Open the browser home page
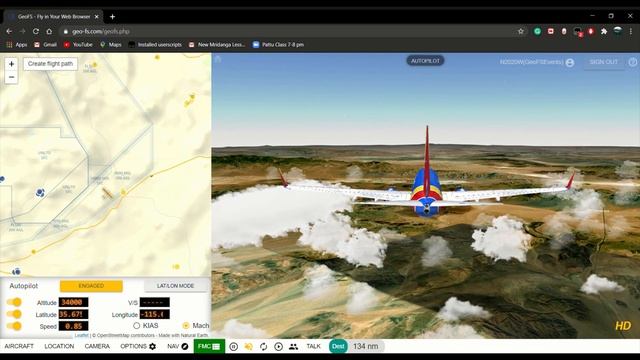The image size is (640, 360). (x=49, y=31)
